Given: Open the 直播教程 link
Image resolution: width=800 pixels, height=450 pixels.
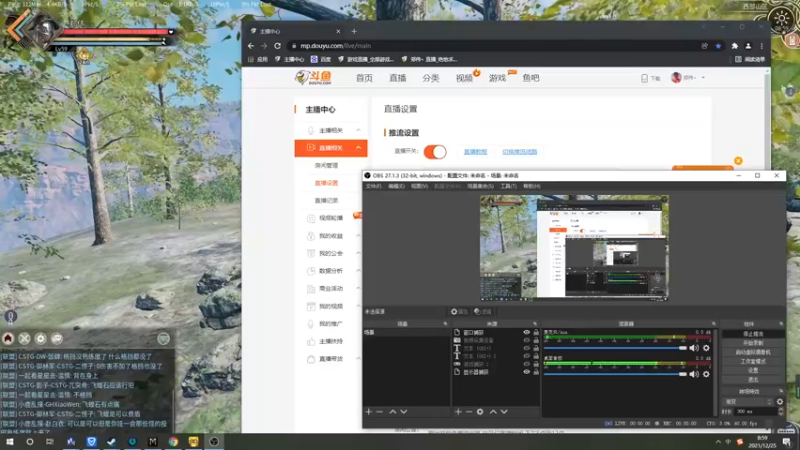Looking at the screenshot, I should point(476,152).
